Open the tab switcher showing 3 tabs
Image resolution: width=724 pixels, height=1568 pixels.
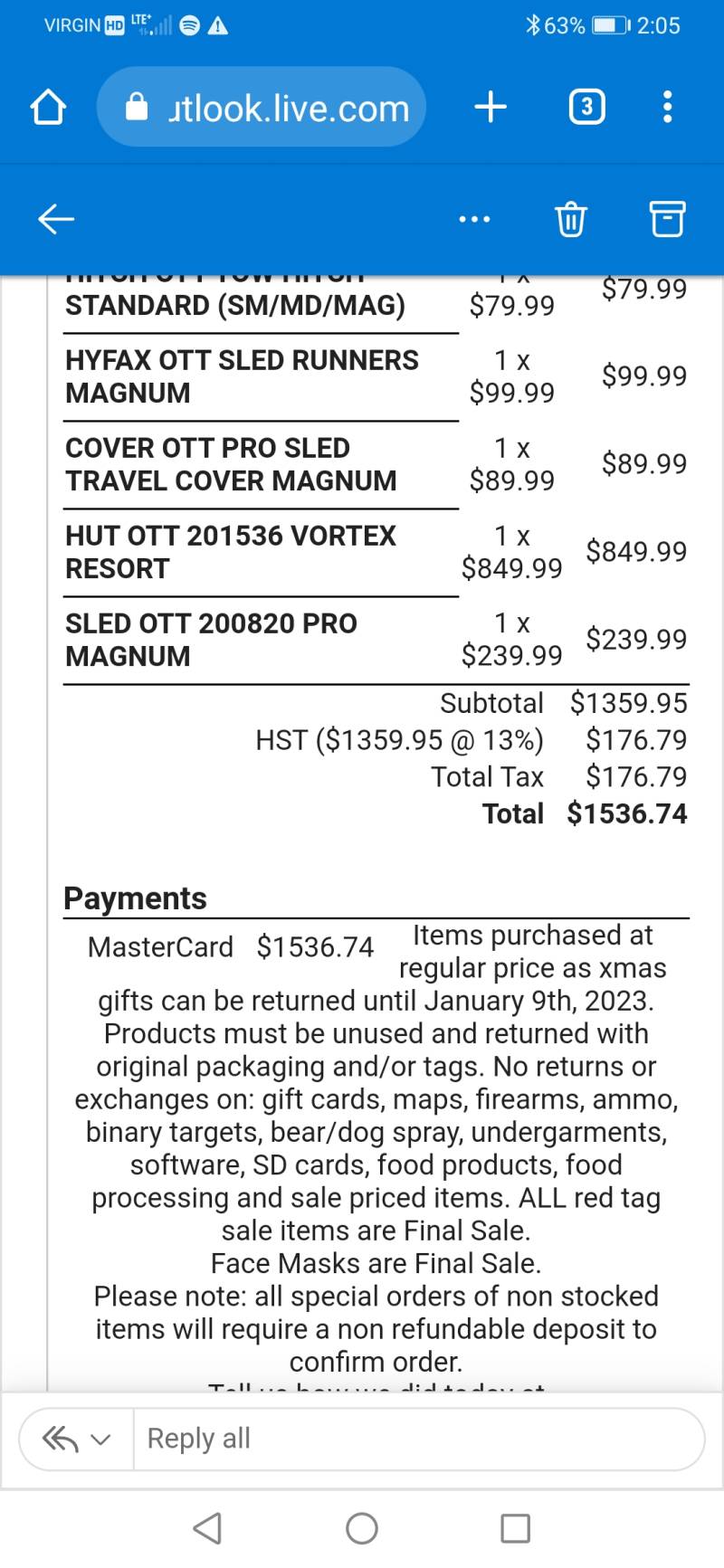pyautogui.click(x=586, y=108)
